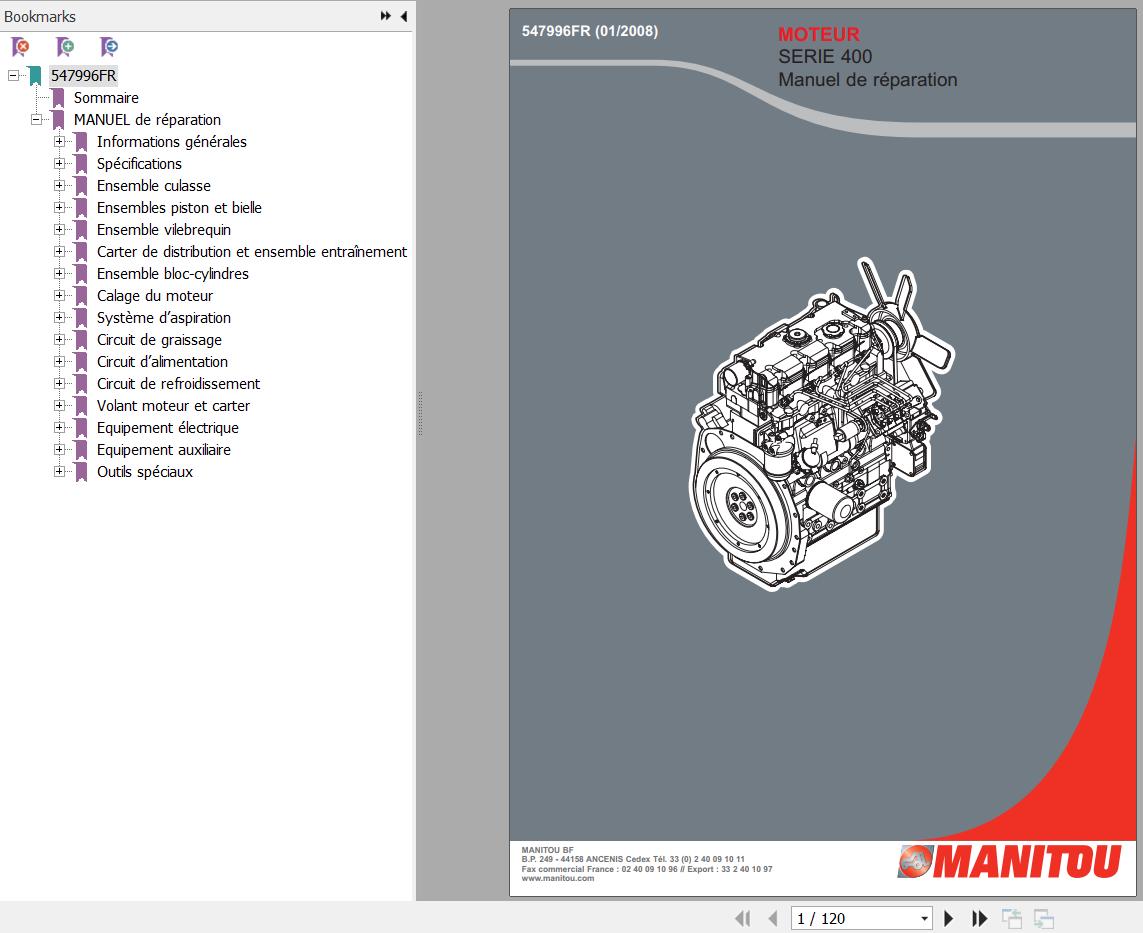This screenshot has width=1143, height=933.
Task: Click the bookmark icon beside Sommaire
Action: click(58, 98)
